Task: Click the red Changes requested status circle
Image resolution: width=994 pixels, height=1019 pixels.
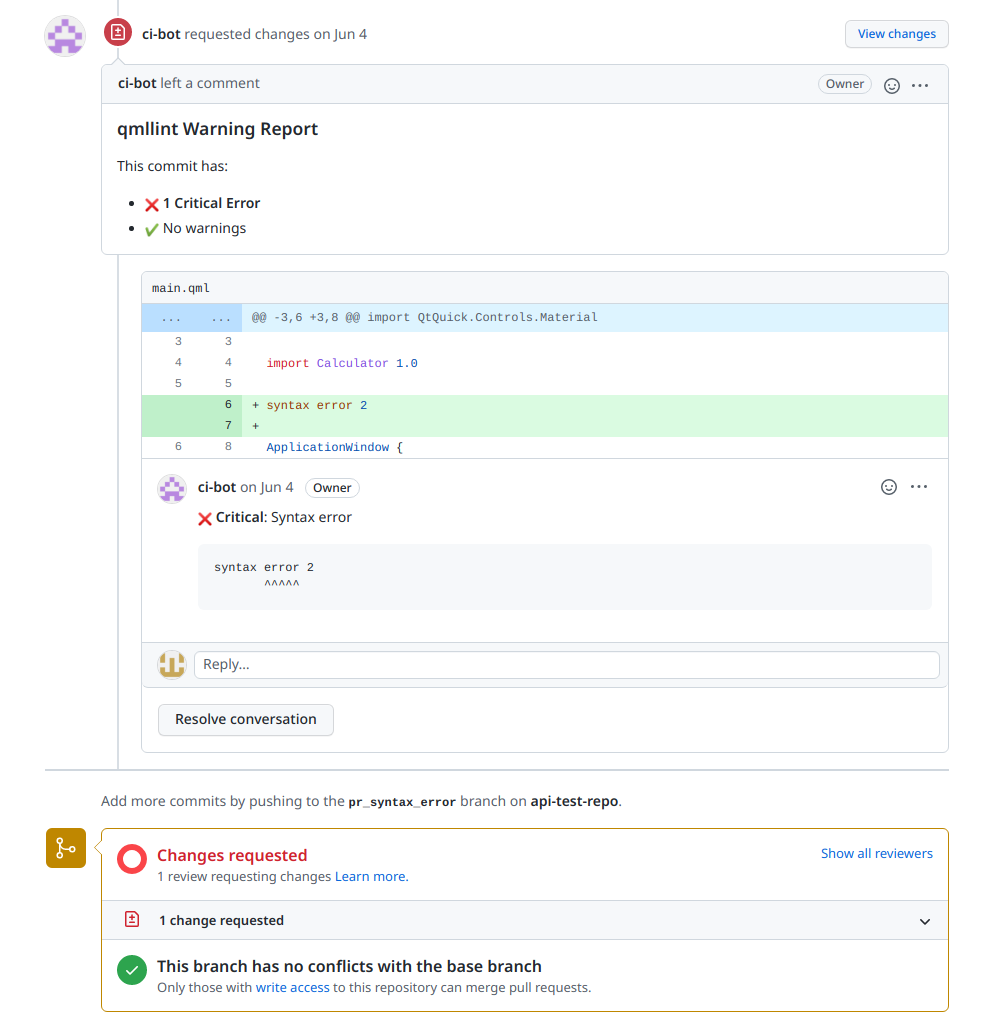Action: [x=132, y=859]
